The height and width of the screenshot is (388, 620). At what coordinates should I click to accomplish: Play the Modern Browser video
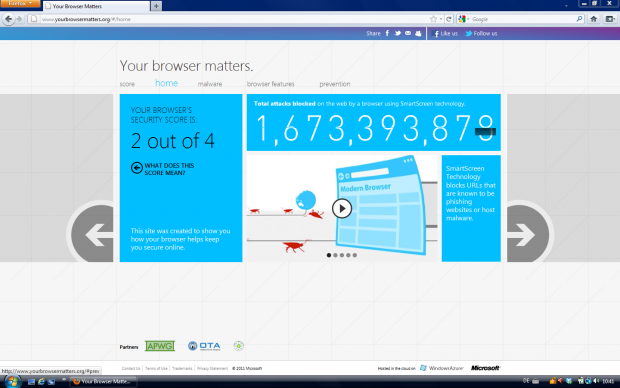[342, 208]
